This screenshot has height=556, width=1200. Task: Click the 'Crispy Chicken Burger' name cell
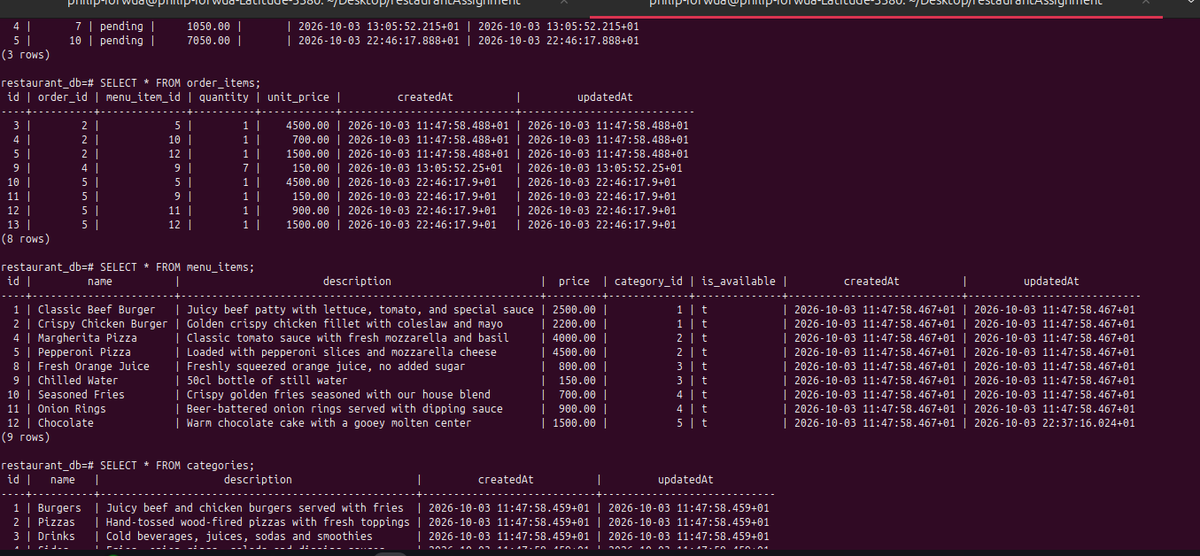coord(102,324)
